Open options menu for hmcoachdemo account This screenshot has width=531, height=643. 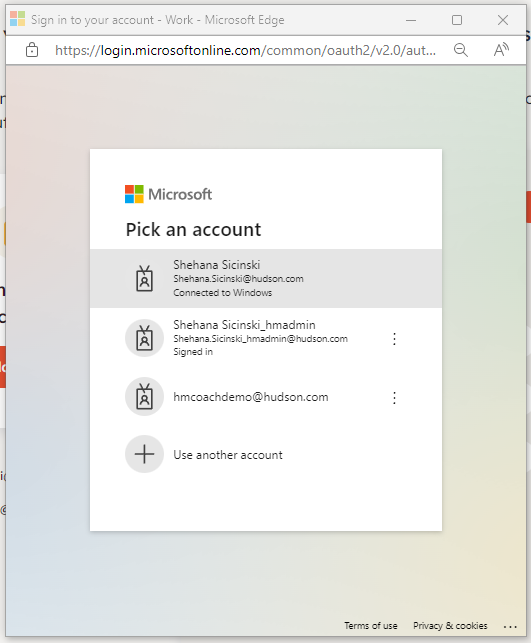394,398
